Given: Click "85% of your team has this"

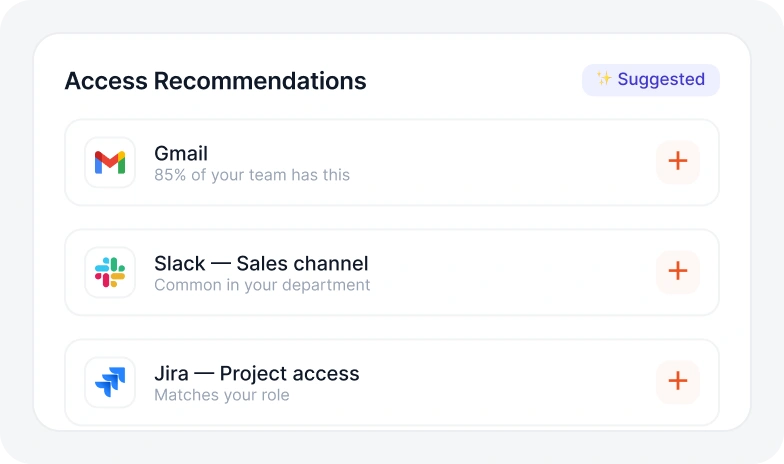Looking at the screenshot, I should click(x=252, y=175).
